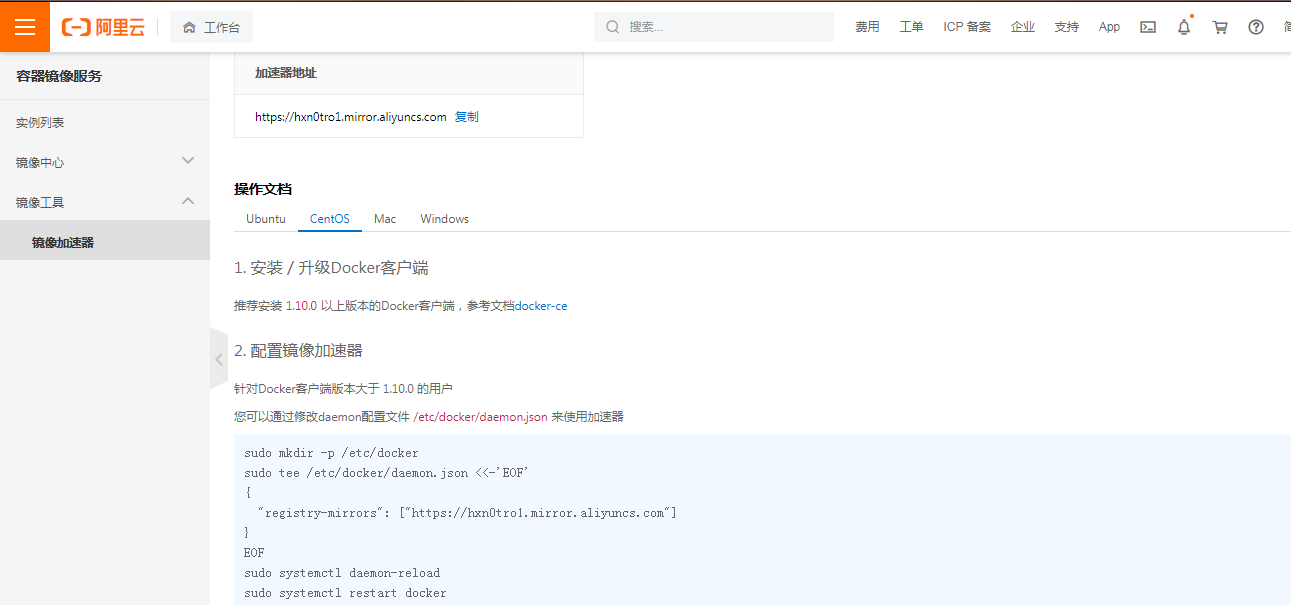Viewport: 1291px width, 605px height.
Task: Click 'sudo systemctl restart docker' code line
Action: [x=345, y=593]
